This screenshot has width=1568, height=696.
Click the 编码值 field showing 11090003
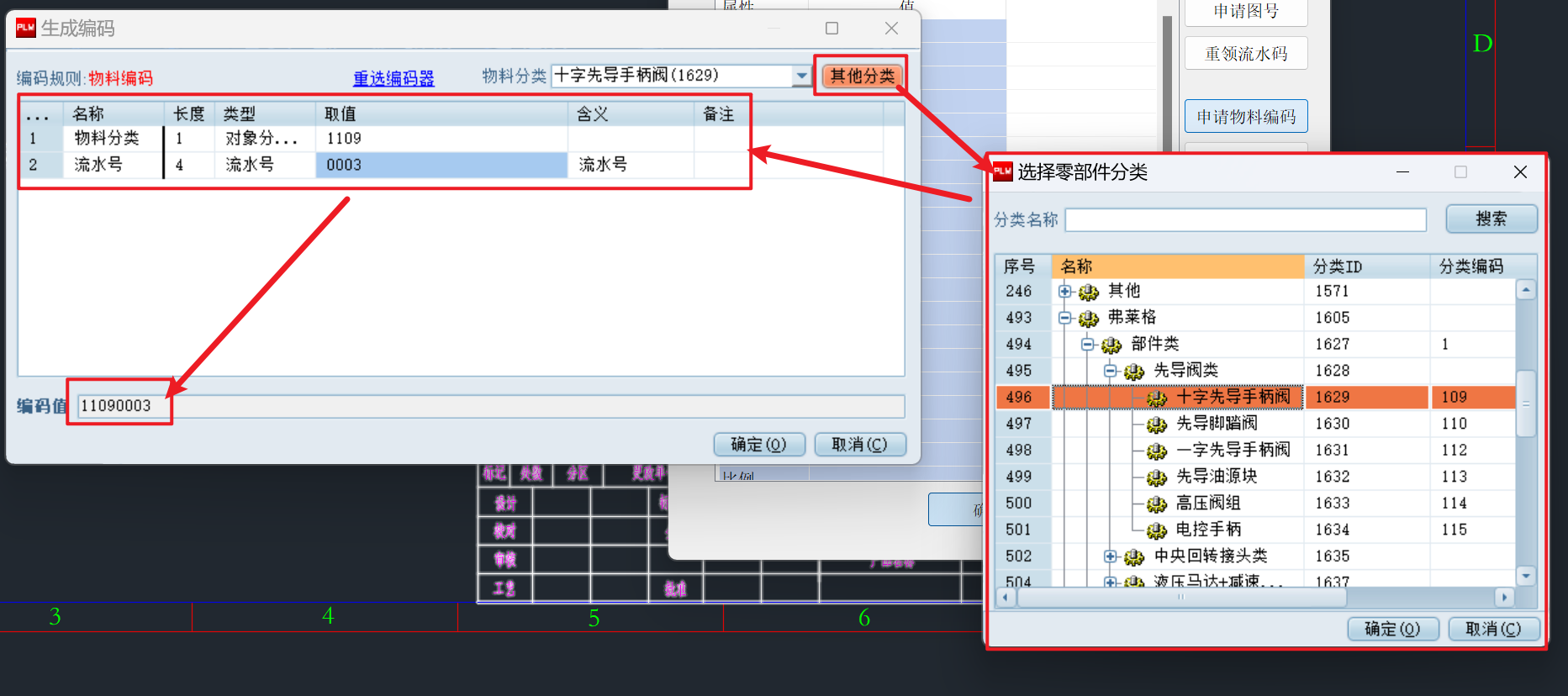(491, 406)
